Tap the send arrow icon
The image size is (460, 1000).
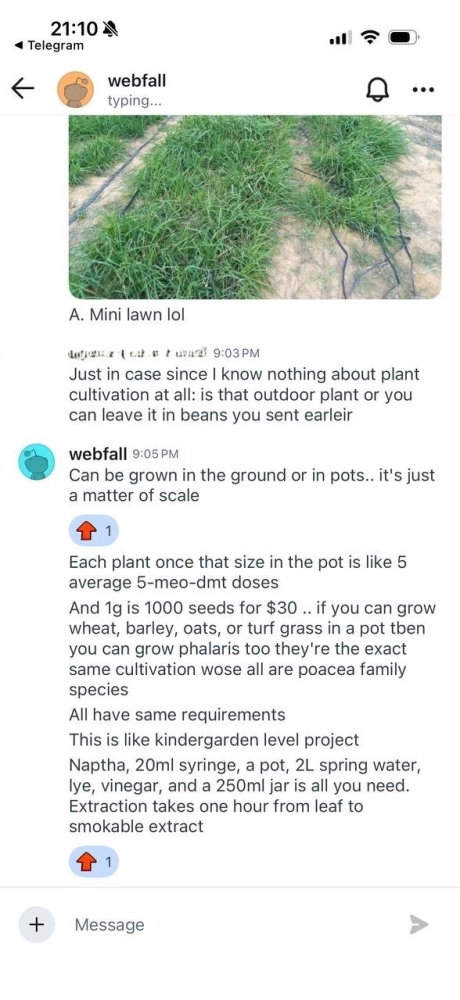(x=419, y=924)
